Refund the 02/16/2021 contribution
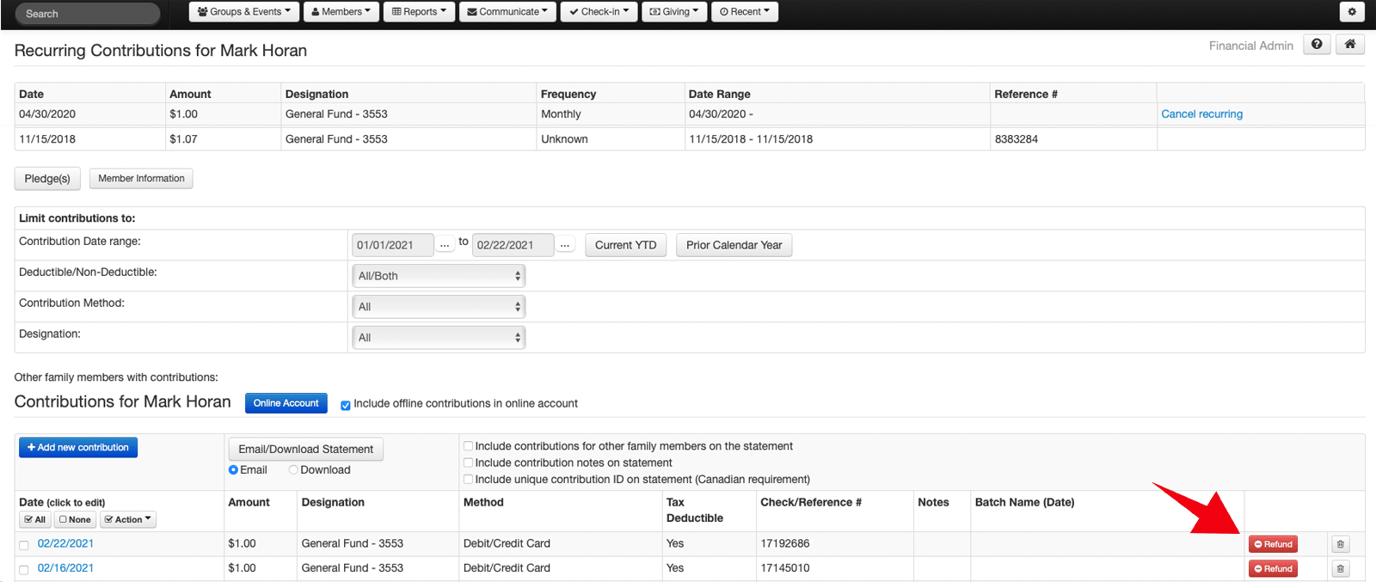This screenshot has width=1376, height=582. [x=1272, y=567]
